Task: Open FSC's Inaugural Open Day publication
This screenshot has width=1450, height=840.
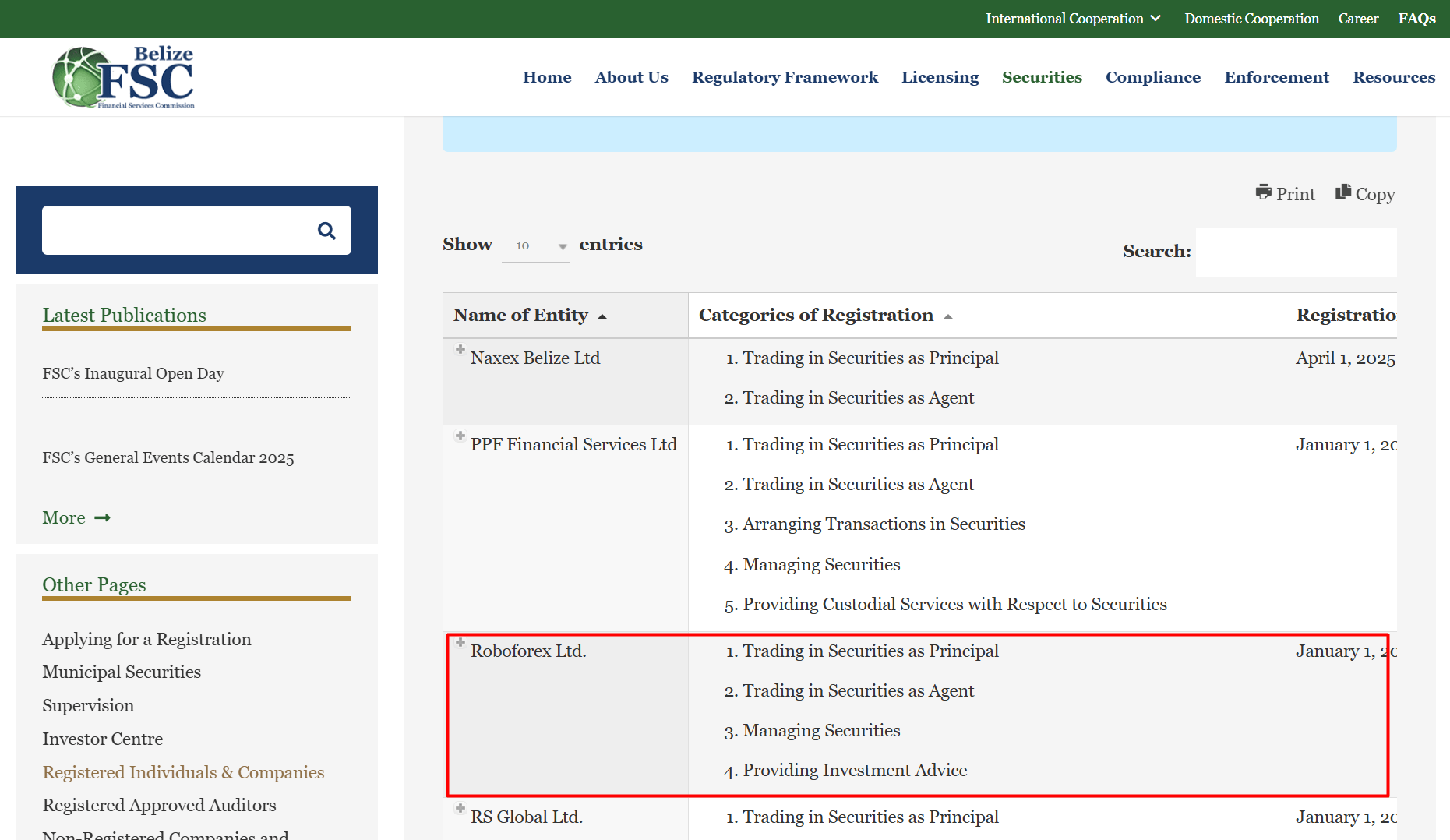Action: click(133, 373)
